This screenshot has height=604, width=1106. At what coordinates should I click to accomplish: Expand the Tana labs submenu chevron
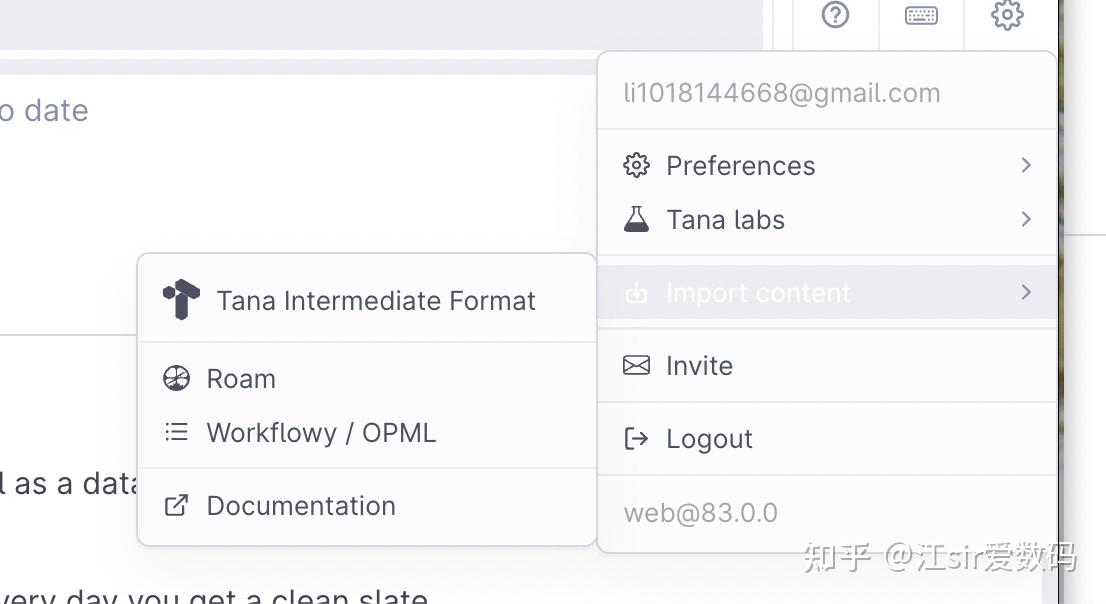pyautogui.click(x=1025, y=219)
